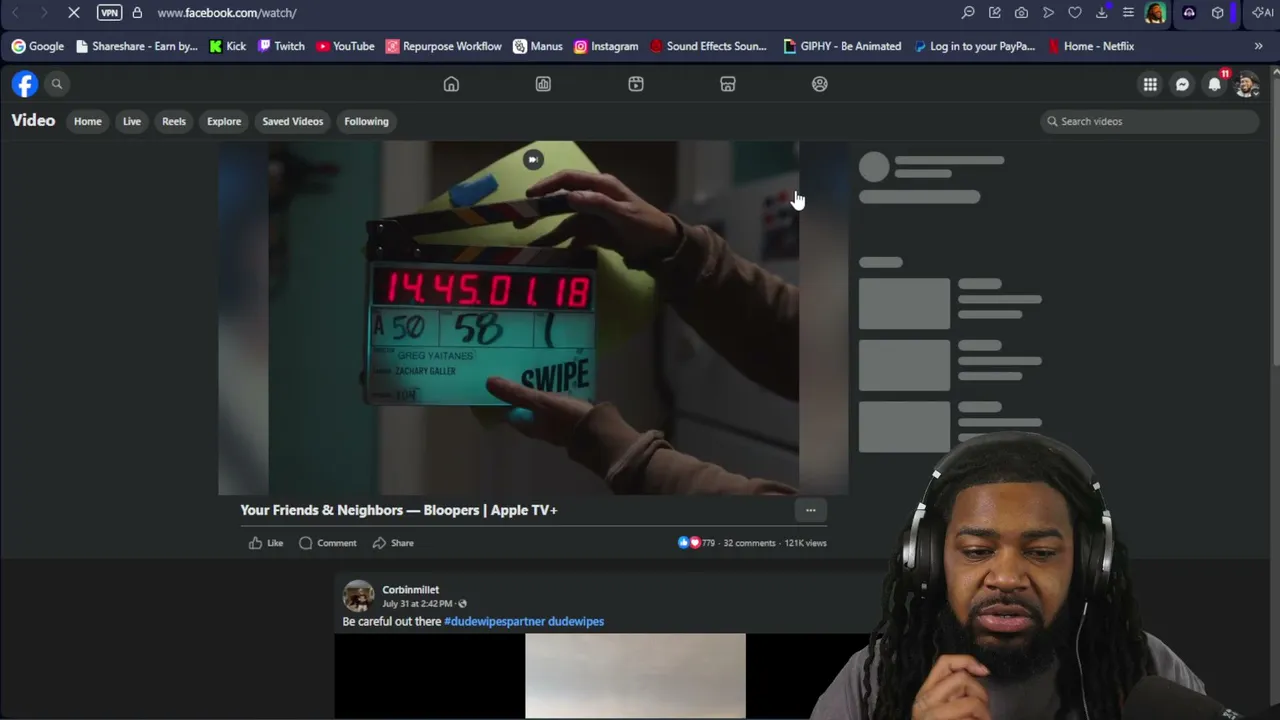Open the Home - Netflix bookmark

[x=1091, y=46]
